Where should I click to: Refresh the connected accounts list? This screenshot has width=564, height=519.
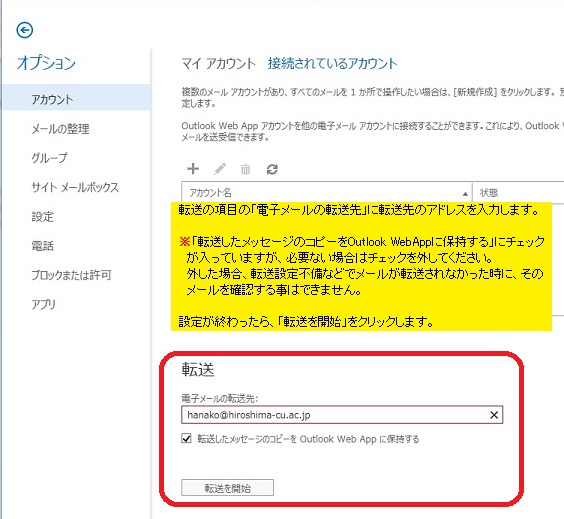(x=272, y=169)
